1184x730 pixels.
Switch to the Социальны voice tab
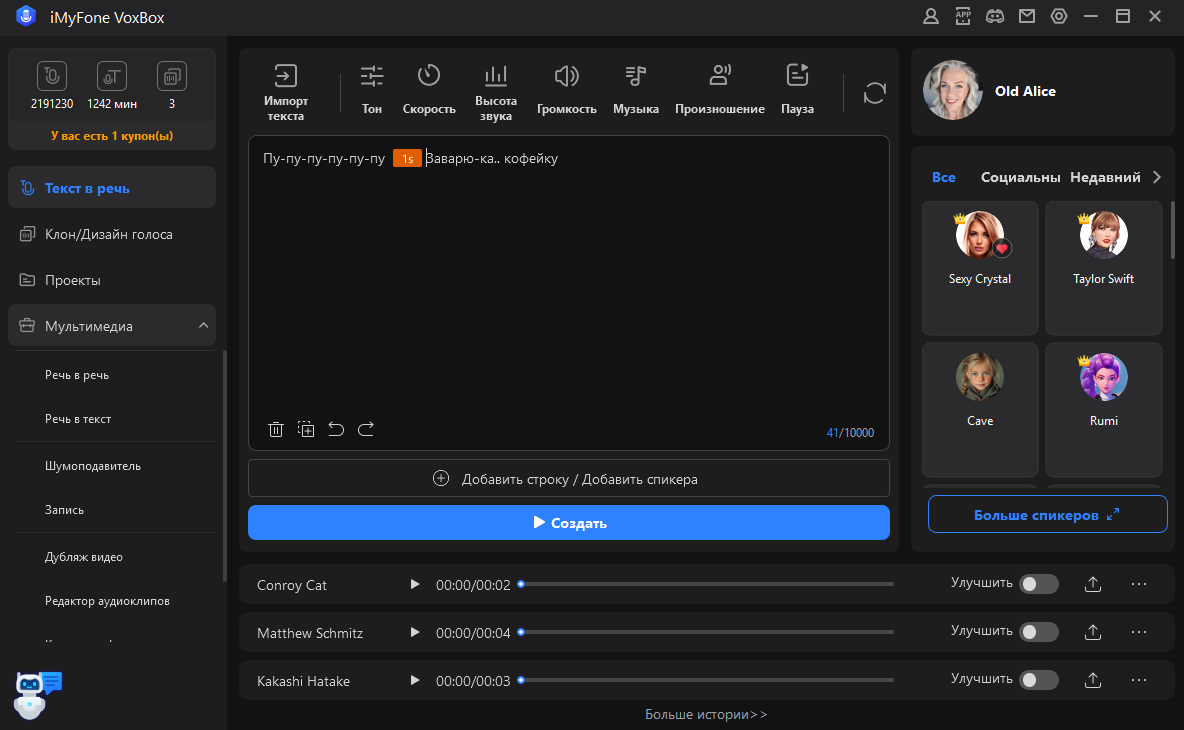click(x=1020, y=177)
